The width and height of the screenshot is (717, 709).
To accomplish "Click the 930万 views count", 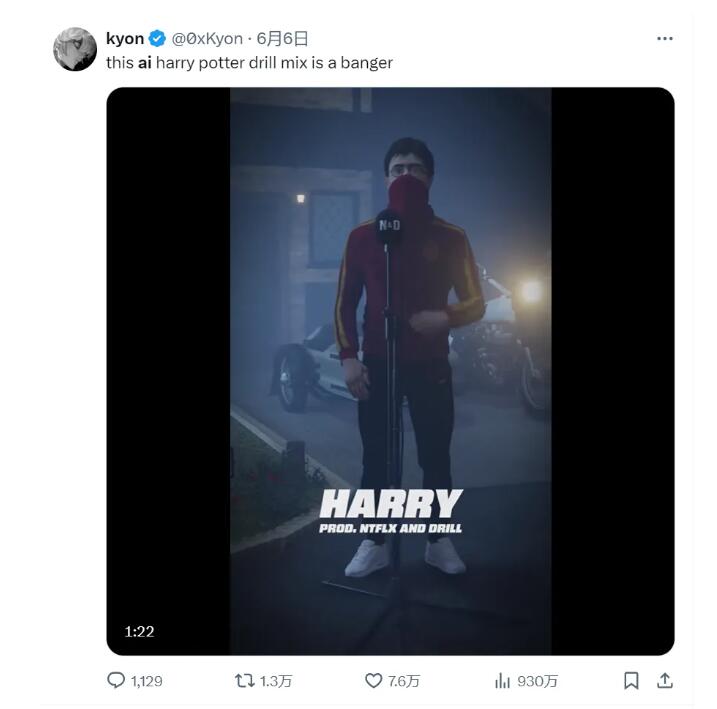I will pos(538,681).
